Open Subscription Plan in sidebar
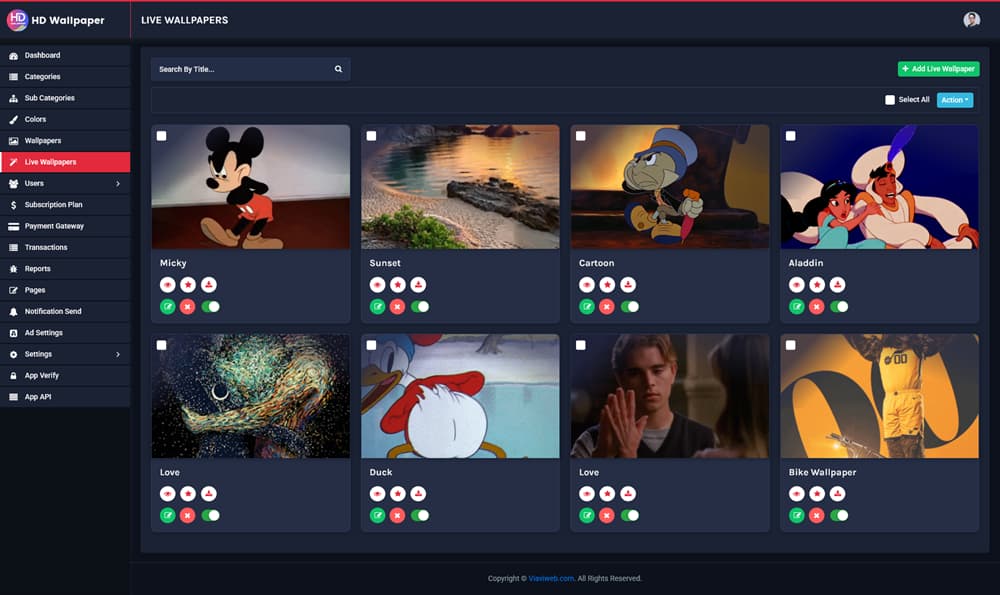 click(x=65, y=205)
